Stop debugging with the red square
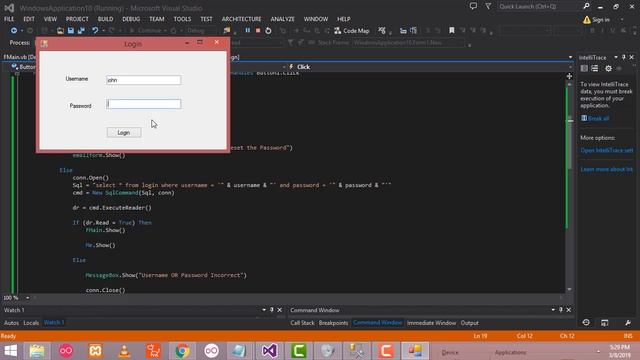Screen dimensions: 640x360 pyautogui.click(x=258, y=31)
